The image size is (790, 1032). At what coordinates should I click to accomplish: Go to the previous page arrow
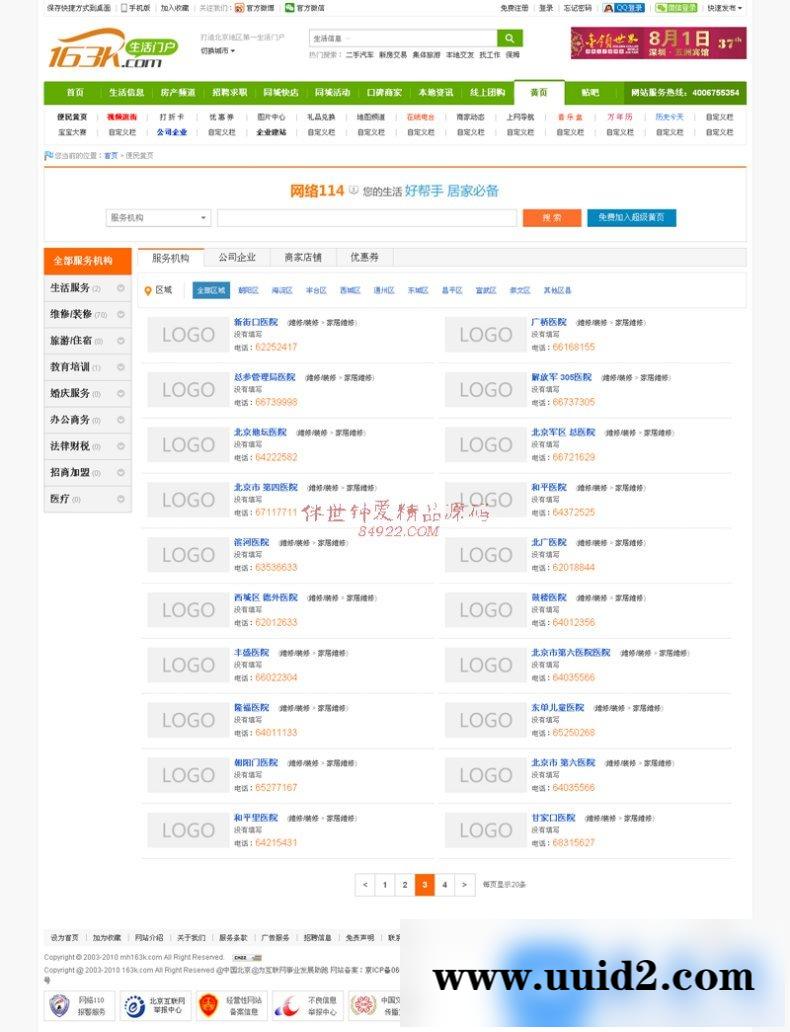tap(365, 885)
